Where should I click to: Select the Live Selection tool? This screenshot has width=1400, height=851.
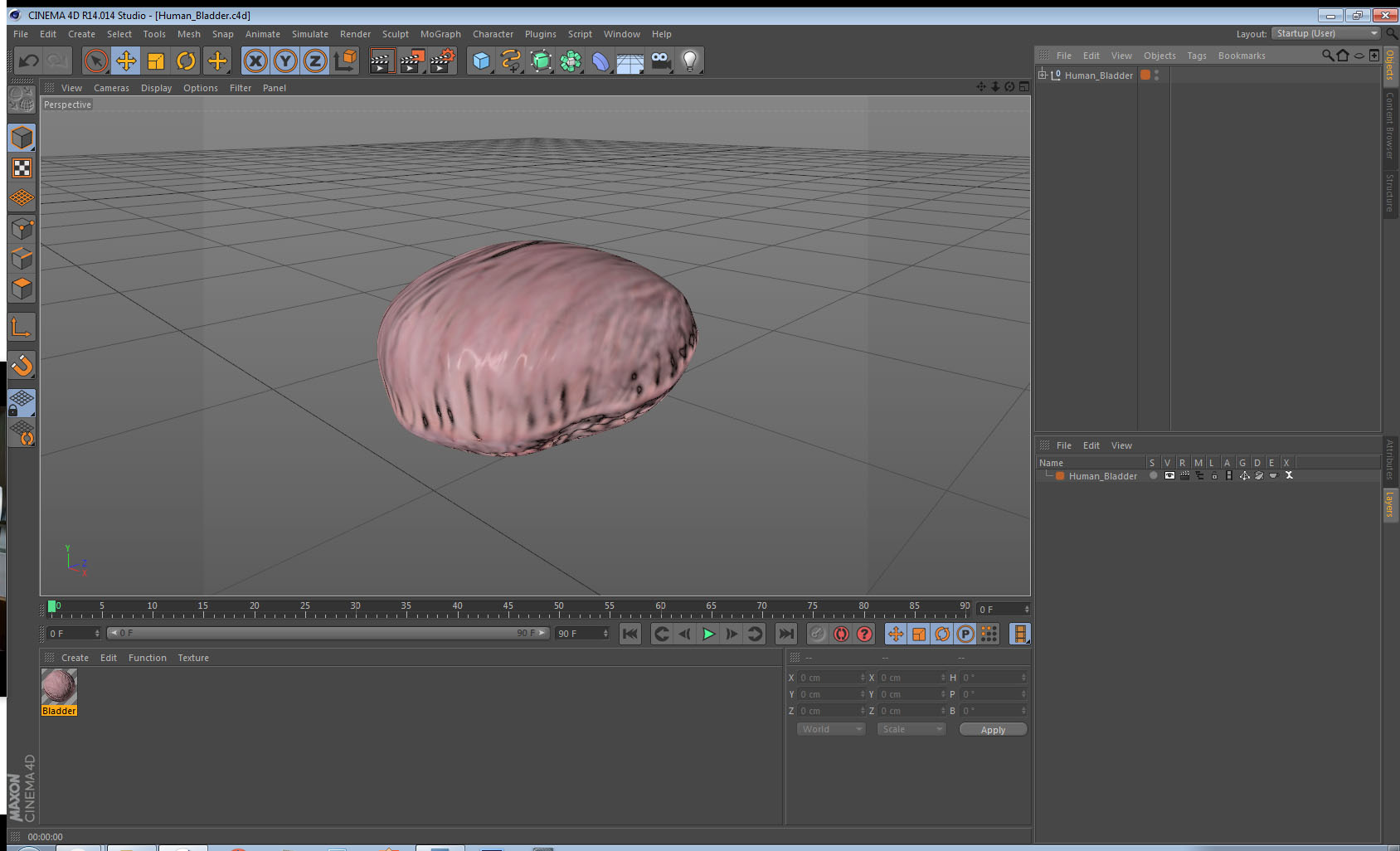click(x=96, y=61)
